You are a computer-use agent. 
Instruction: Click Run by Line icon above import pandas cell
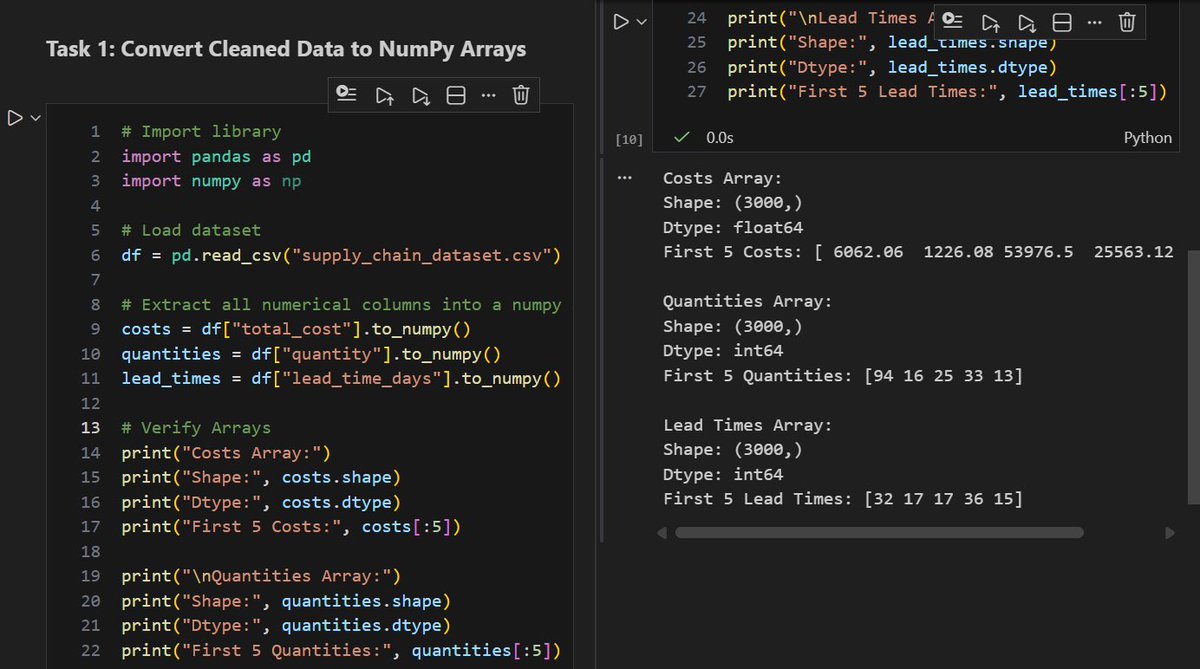coord(347,95)
